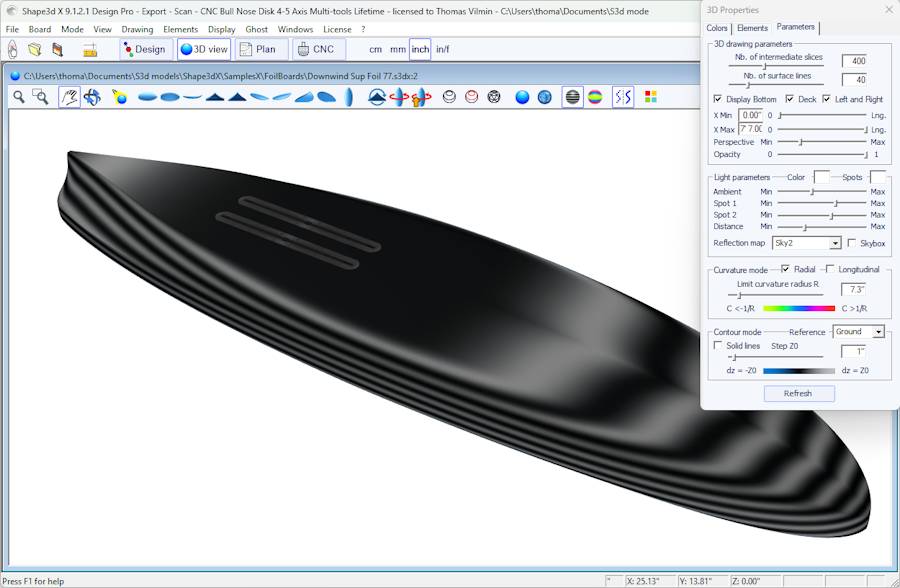Uncheck Display Bottom checkbox
The width and height of the screenshot is (900, 588).
point(718,99)
